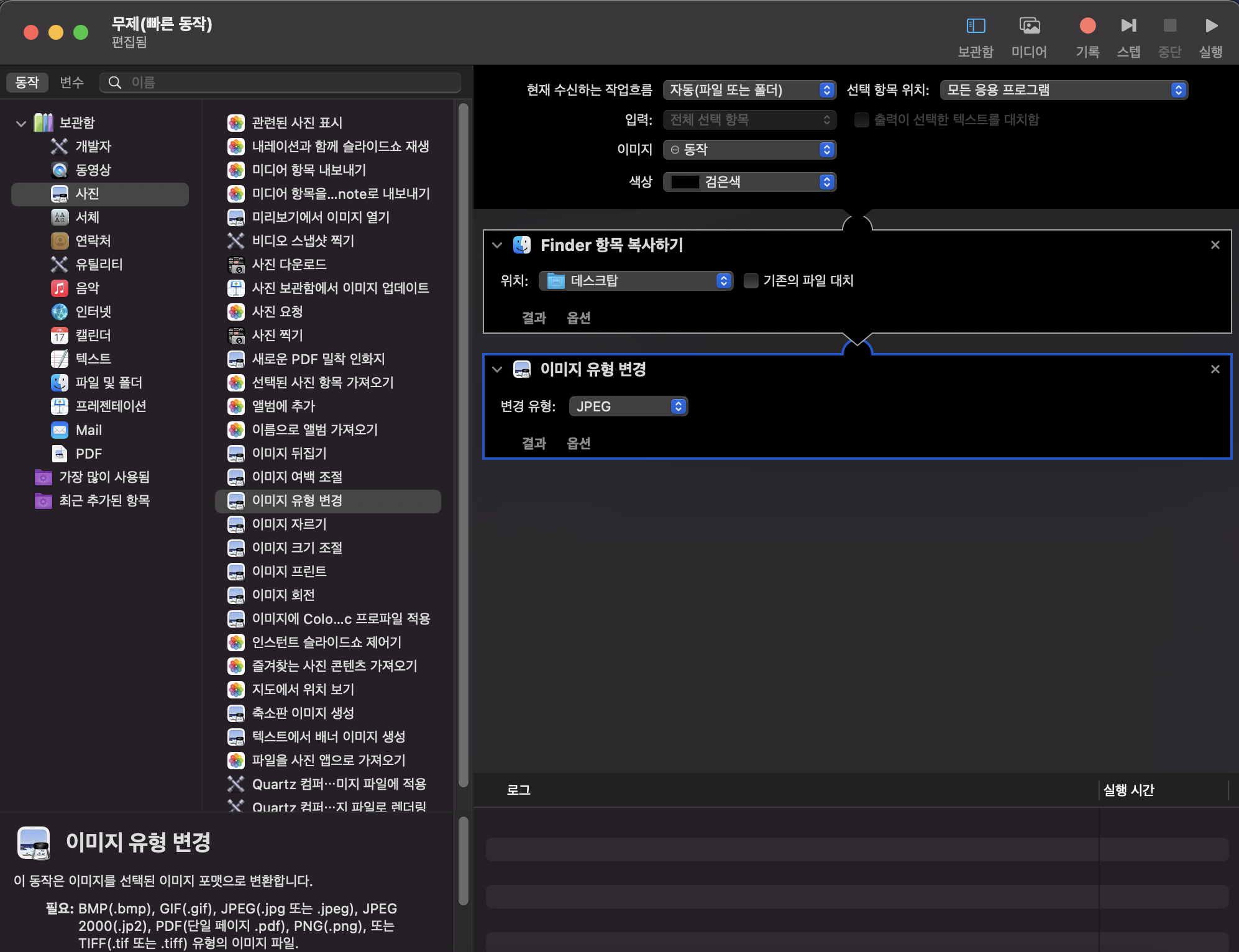Open the 전체 선택 항목 input dropdown

click(749, 120)
